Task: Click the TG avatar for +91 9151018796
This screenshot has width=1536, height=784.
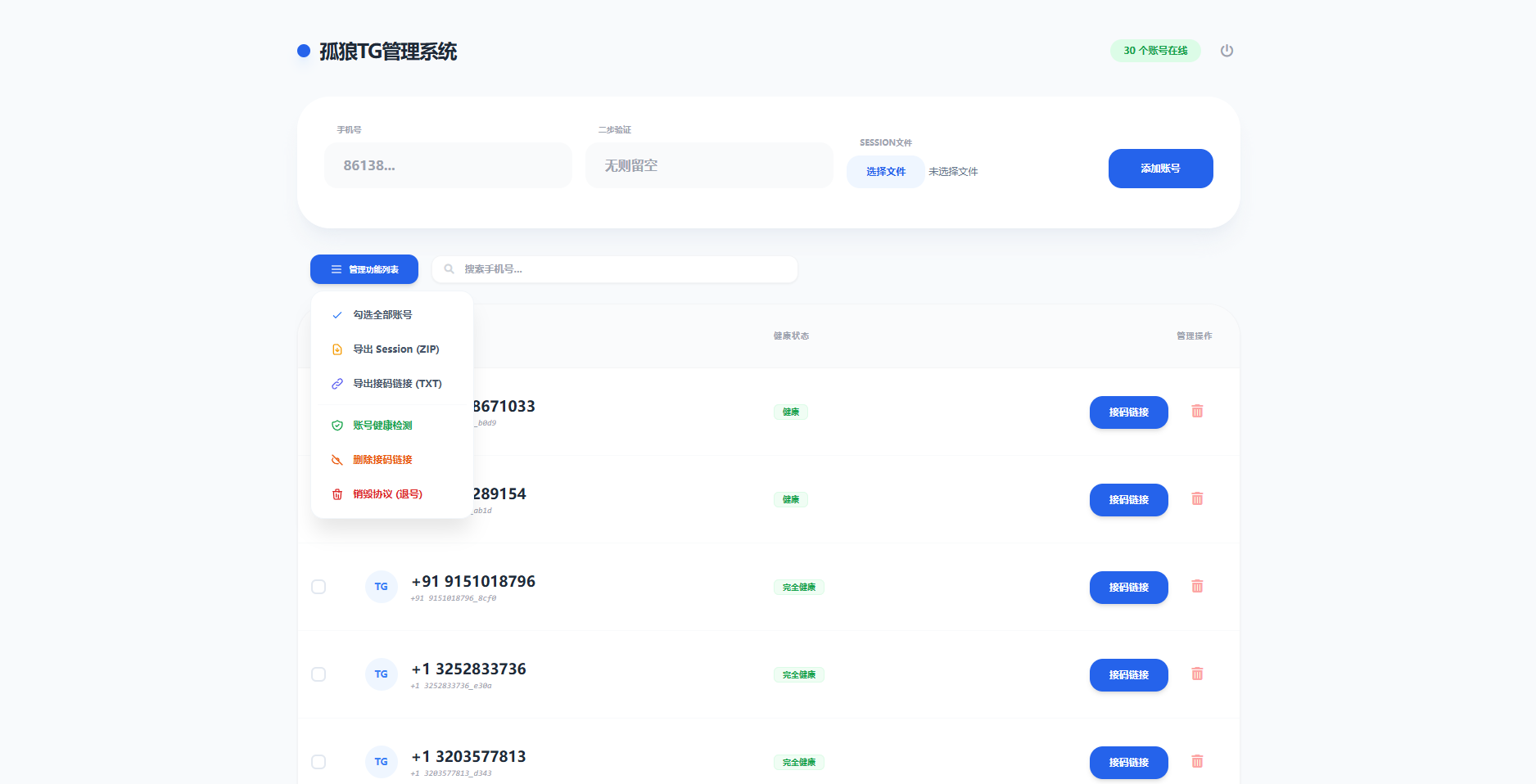Action: [x=381, y=587]
